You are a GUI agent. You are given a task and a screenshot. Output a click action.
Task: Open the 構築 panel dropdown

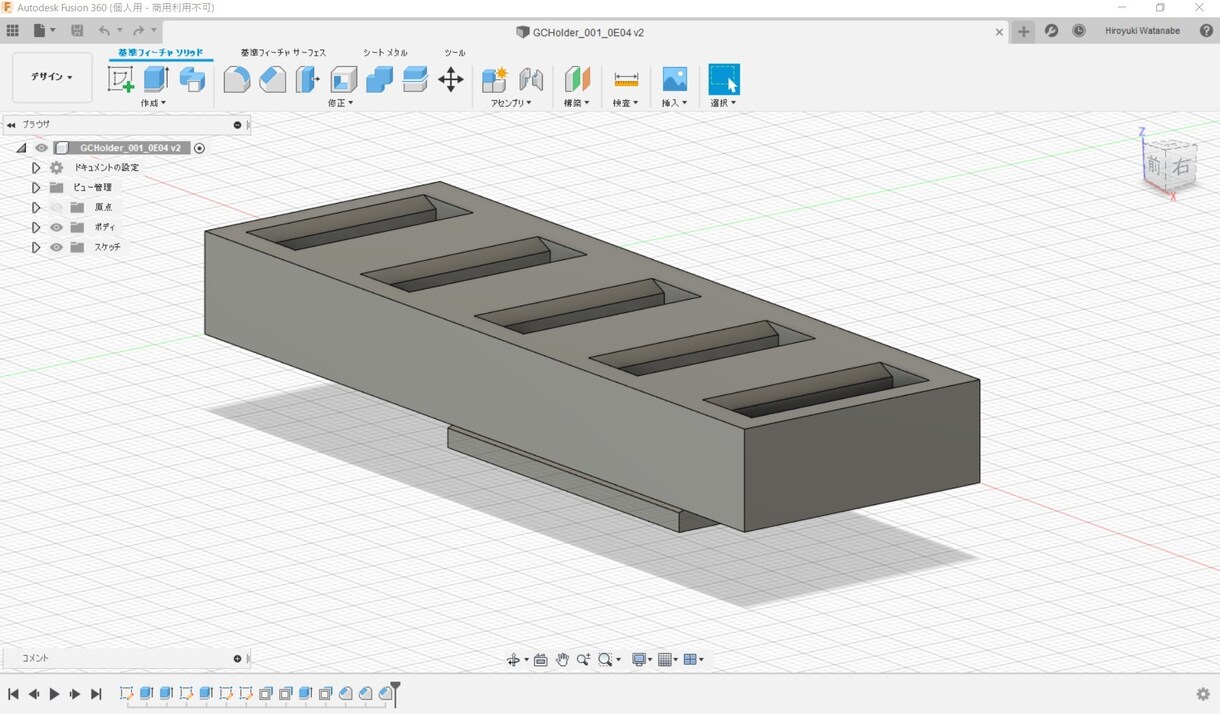(577, 103)
